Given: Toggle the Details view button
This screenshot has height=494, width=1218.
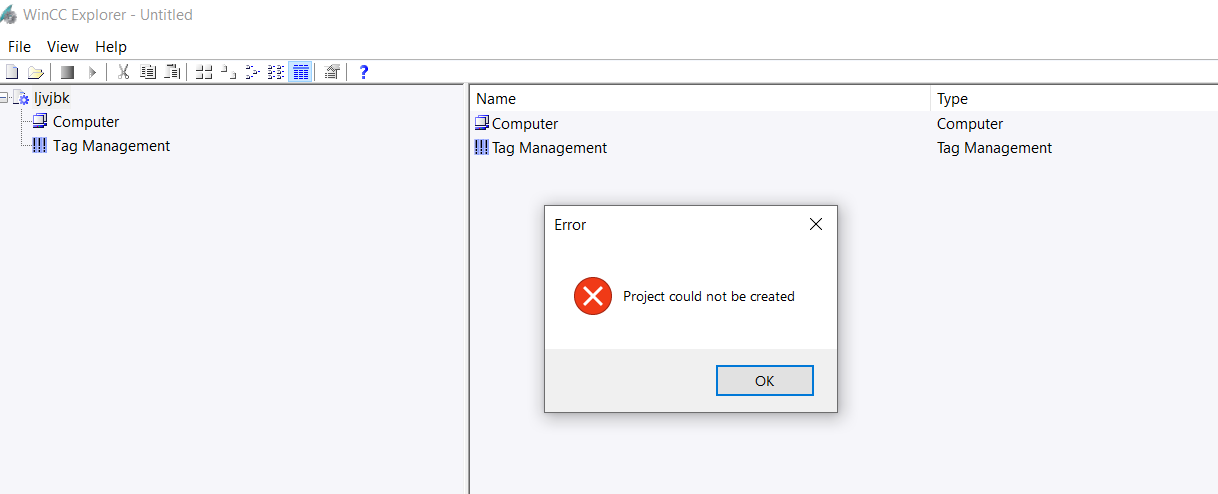Looking at the screenshot, I should coord(300,72).
